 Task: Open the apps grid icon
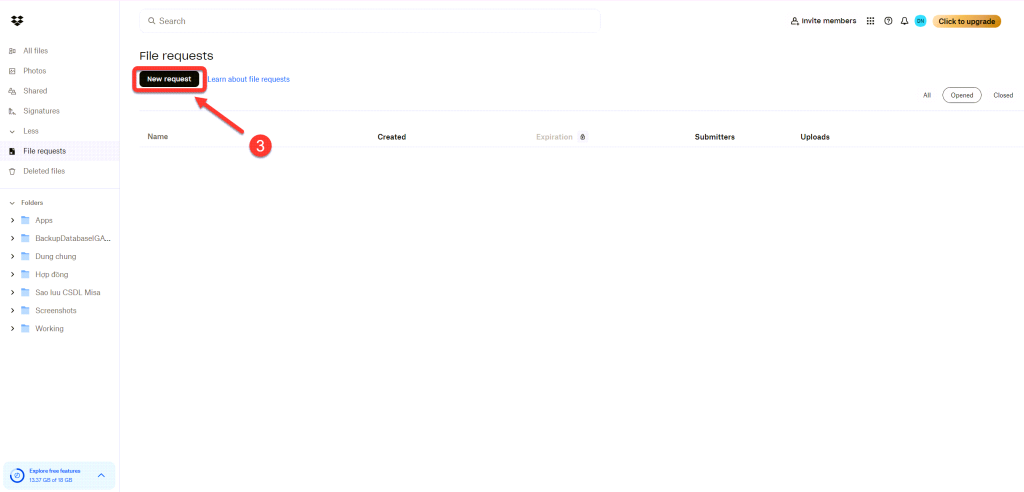point(871,21)
